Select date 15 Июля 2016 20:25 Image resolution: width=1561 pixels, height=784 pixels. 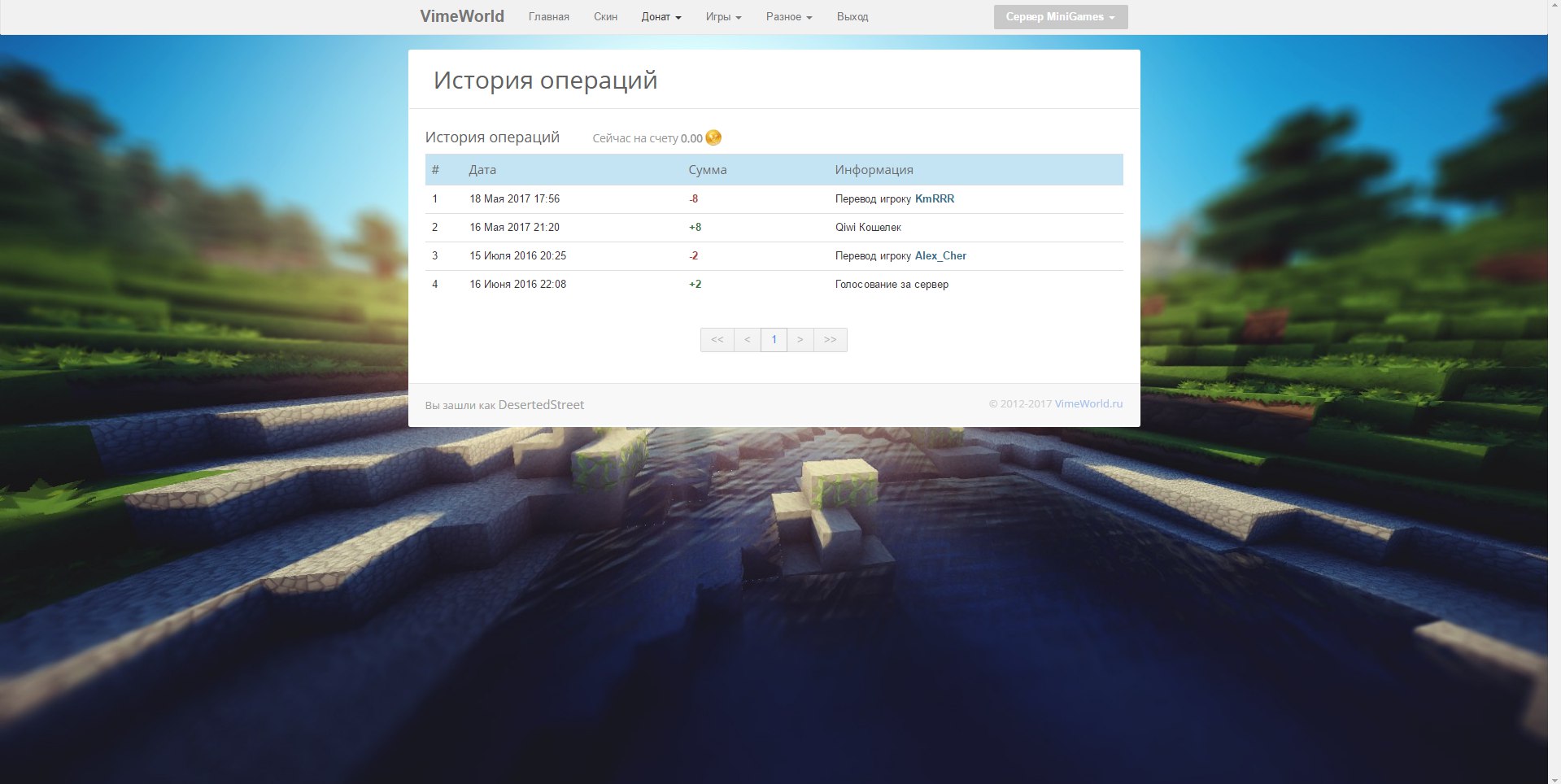(517, 255)
